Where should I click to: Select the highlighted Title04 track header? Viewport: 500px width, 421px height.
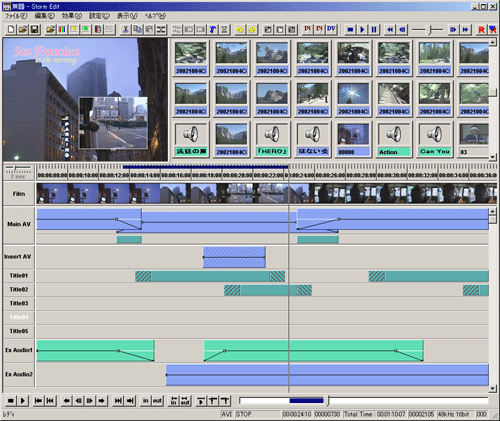click(19, 317)
